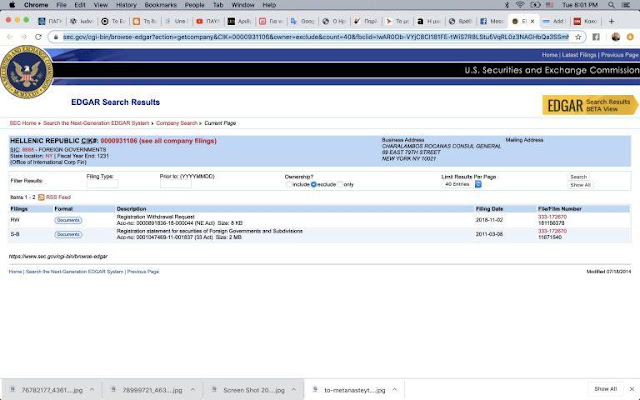Image resolution: width=640 pixels, height=400 pixels.
Task: Open the 40 Entries results dropdown
Action: (x=462, y=184)
